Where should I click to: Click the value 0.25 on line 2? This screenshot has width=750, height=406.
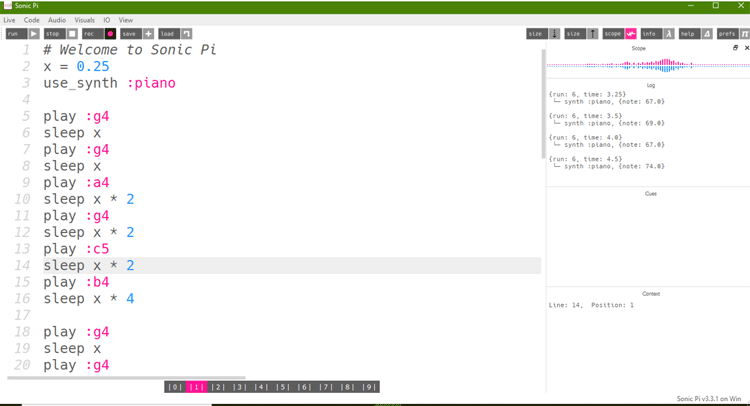[x=93, y=66]
